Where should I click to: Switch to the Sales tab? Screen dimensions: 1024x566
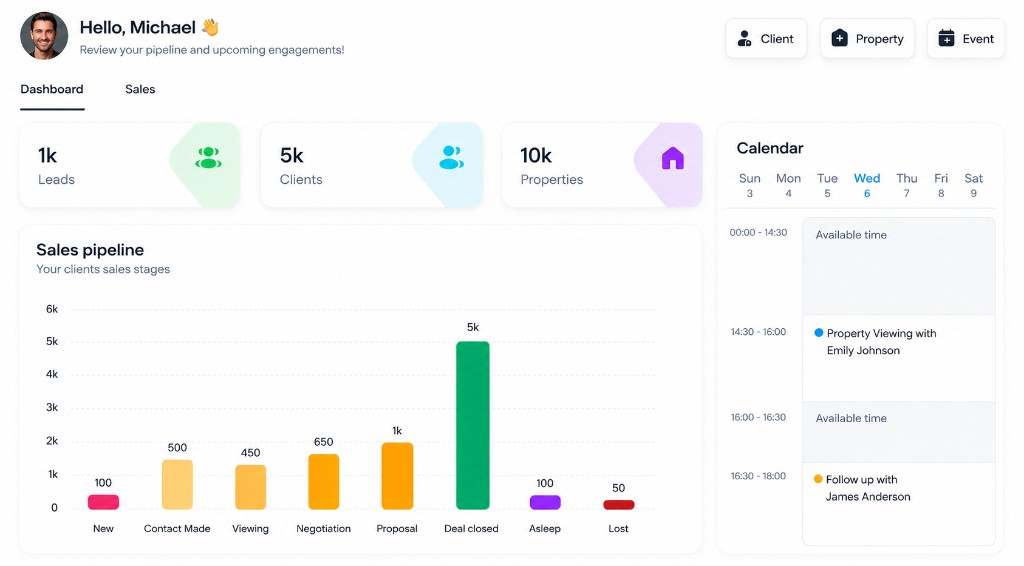point(140,89)
